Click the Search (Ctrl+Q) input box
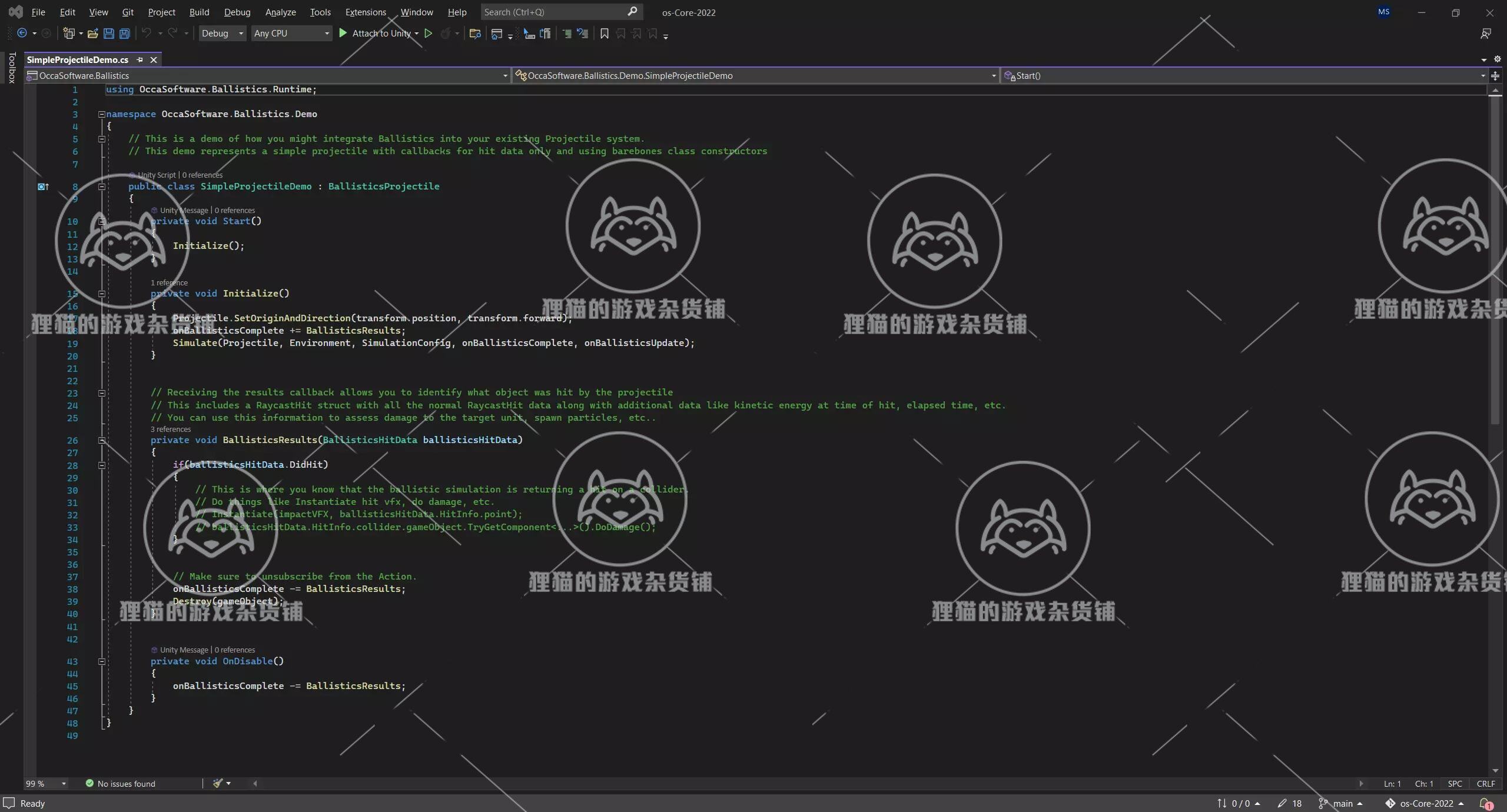Viewport: 1507px width, 812px height. (553, 12)
